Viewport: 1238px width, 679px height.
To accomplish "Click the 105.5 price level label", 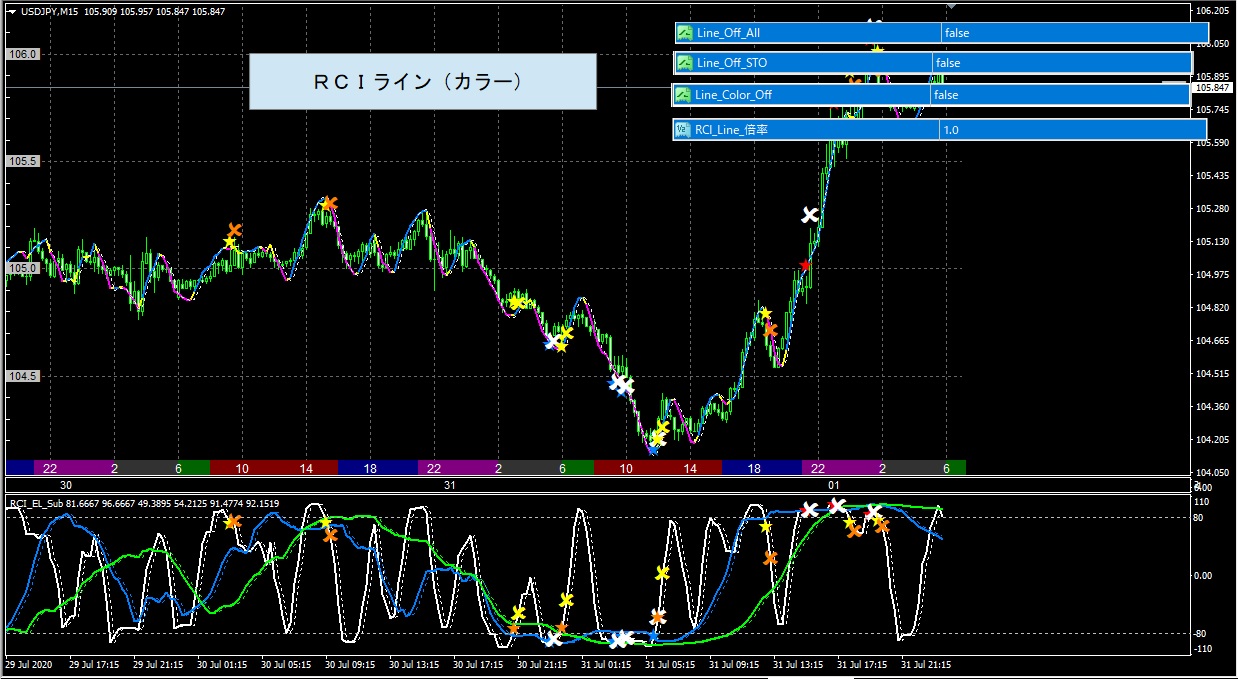I will (23, 161).
